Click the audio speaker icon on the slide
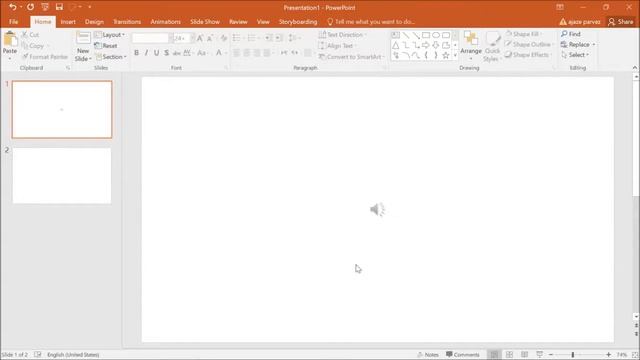 pos(378,209)
